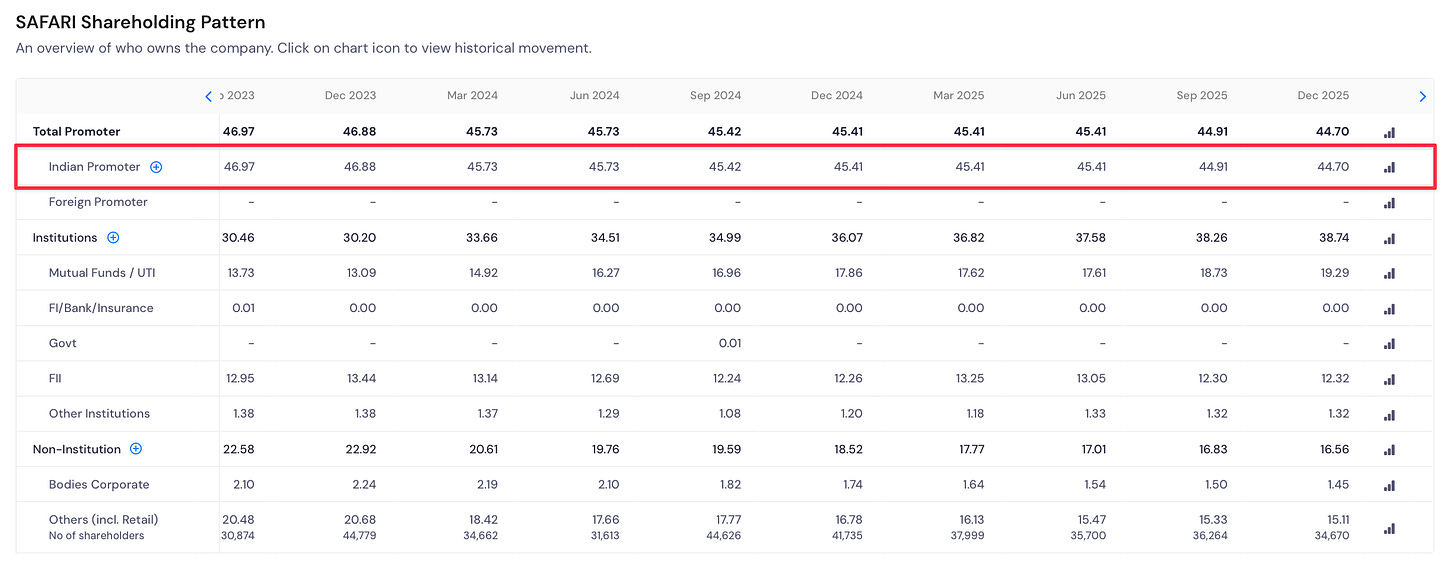Click the Institutions row label
Image resolution: width=1456 pixels, height=580 pixels.
point(65,238)
